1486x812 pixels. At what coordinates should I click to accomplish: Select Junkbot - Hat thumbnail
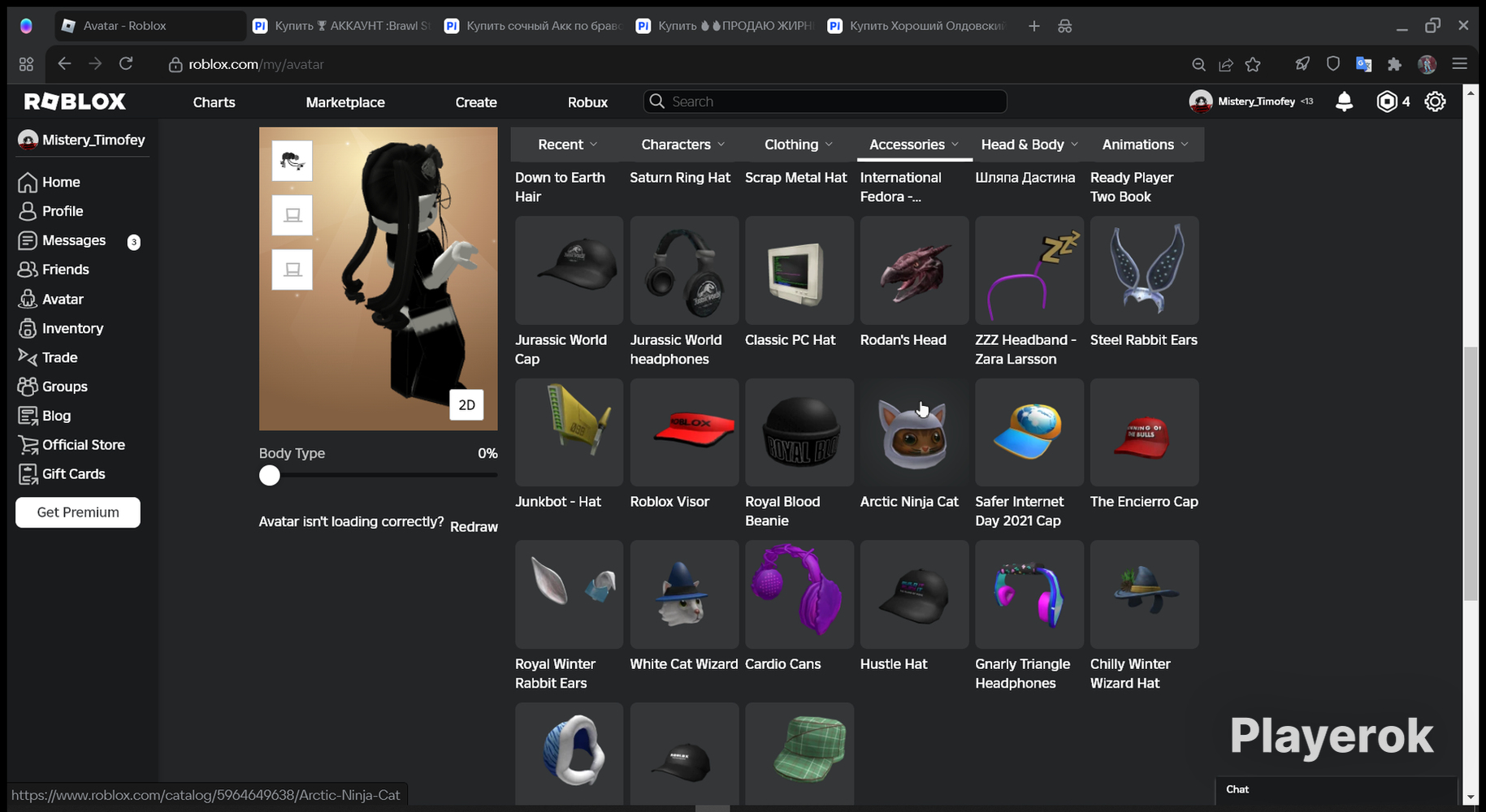click(x=569, y=432)
